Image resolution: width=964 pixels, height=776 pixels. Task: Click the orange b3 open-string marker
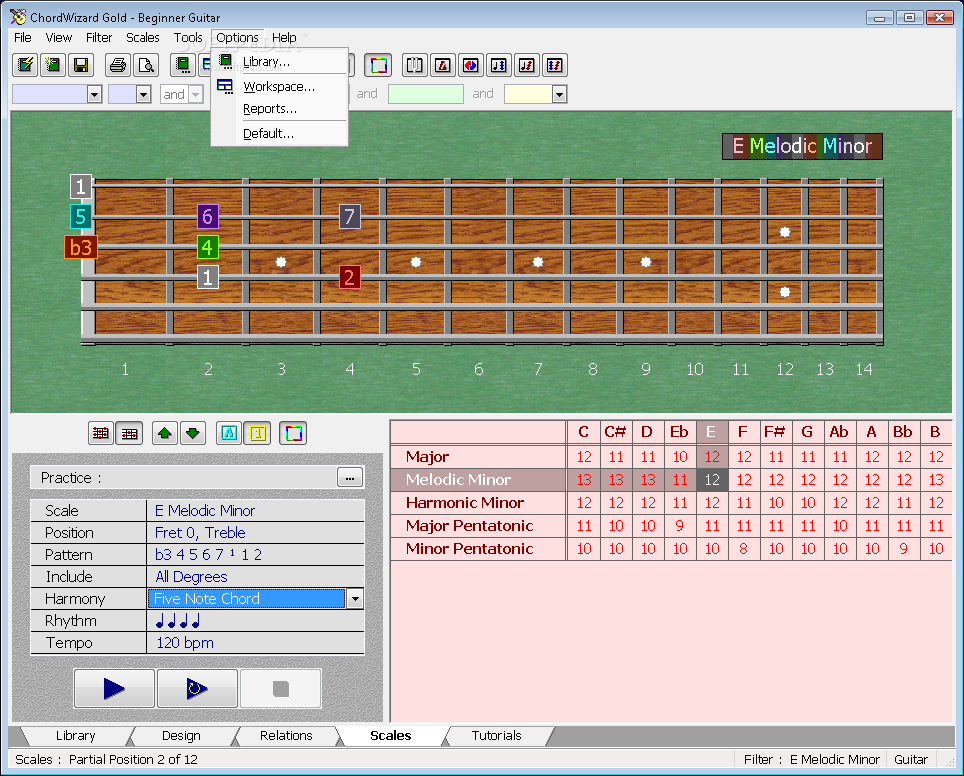point(81,247)
